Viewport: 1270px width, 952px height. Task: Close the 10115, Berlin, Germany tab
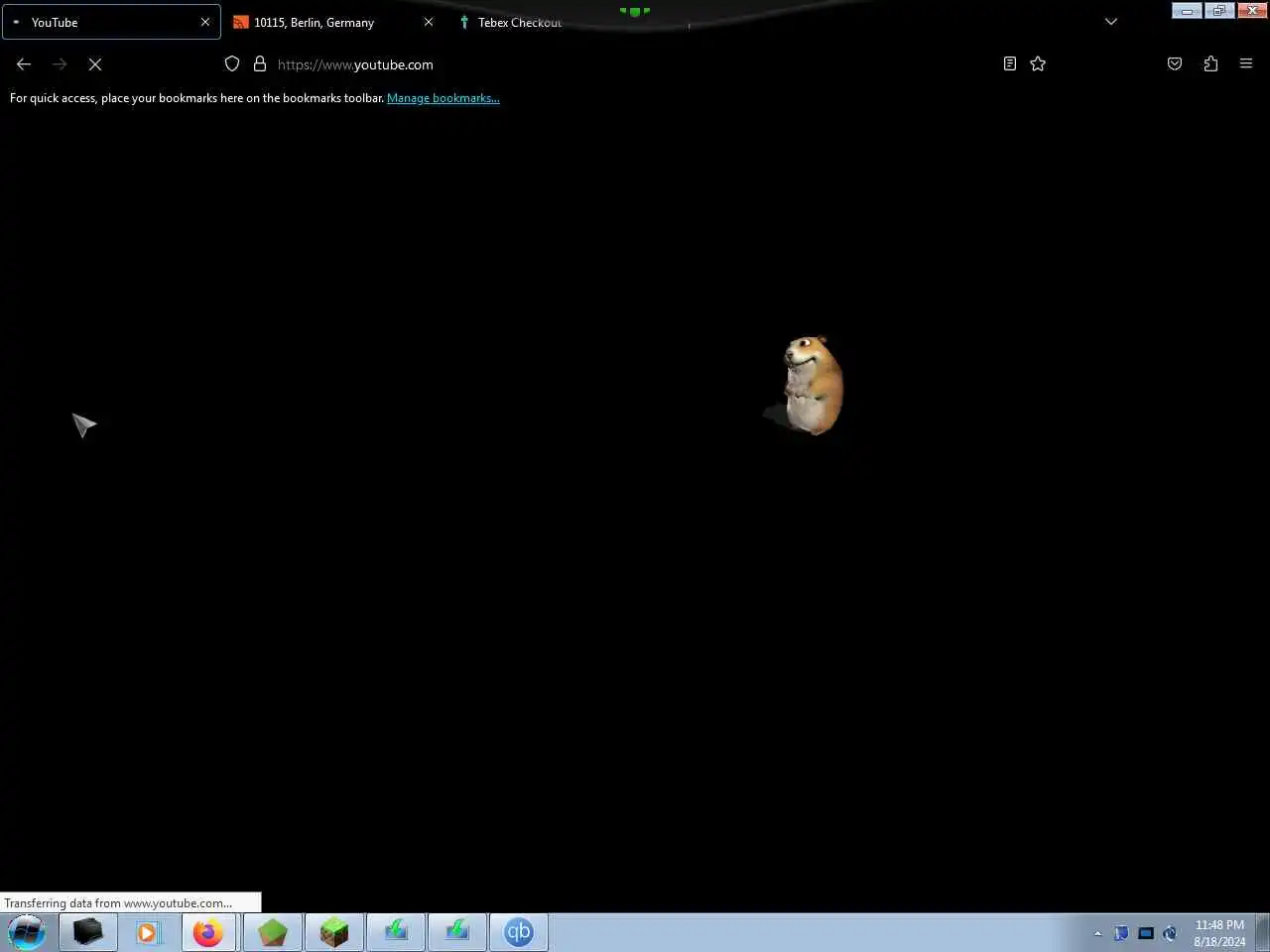[x=429, y=22]
